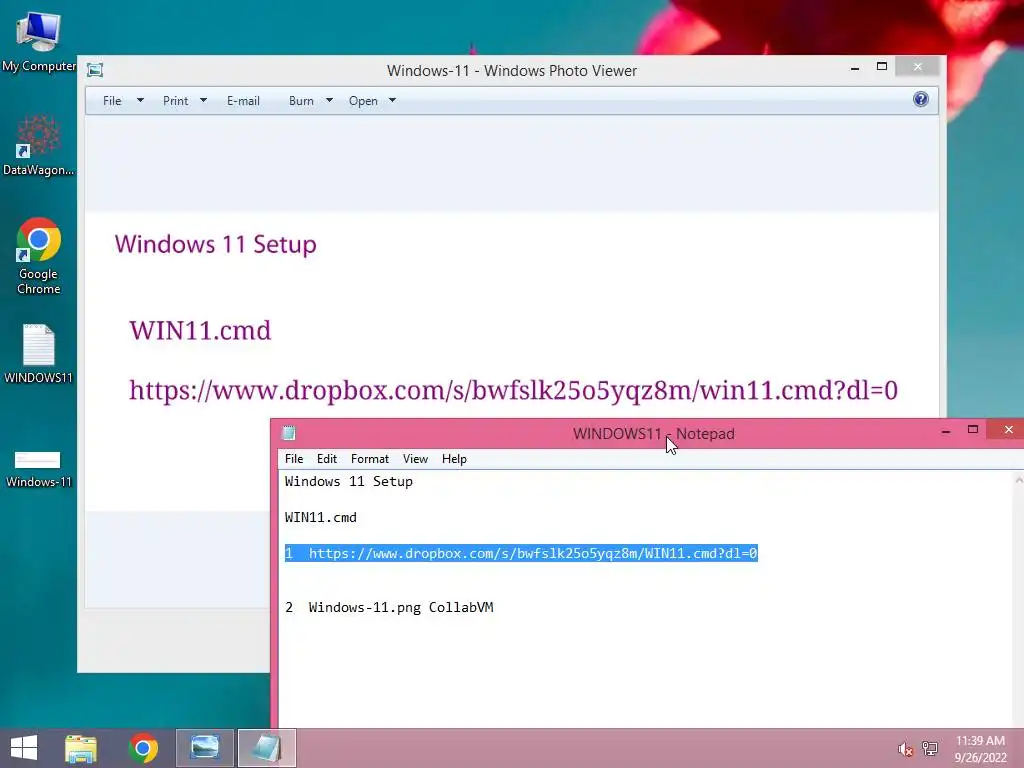The width and height of the screenshot is (1024, 768).
Task: Open the Notepad Edit menu
Action: 327,458
